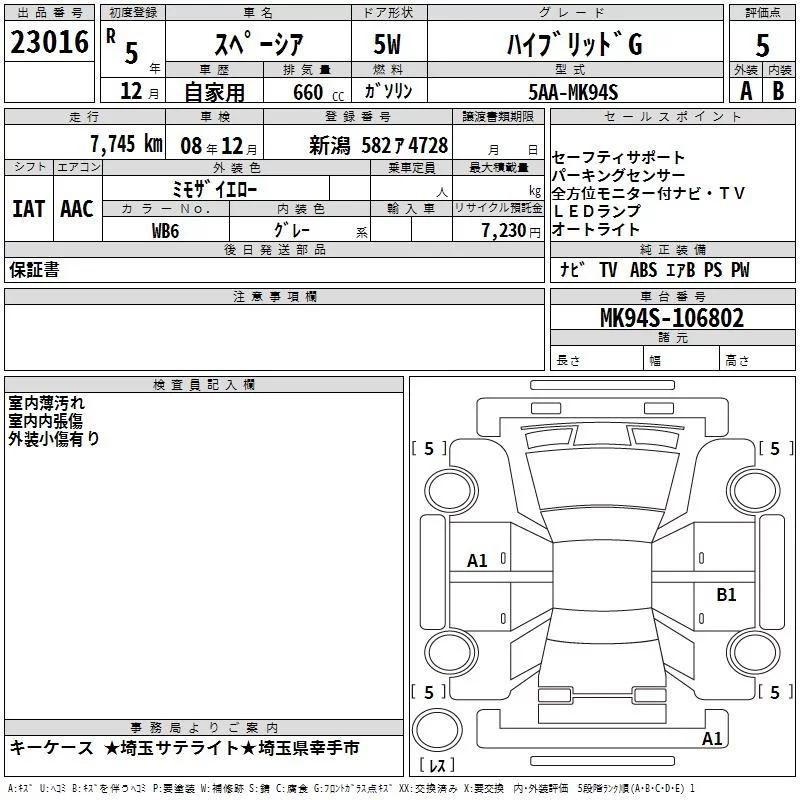This screenshot has width=800, height=800.
Task: Click the 譲渡書類期限 header
Action: point(498,117)
